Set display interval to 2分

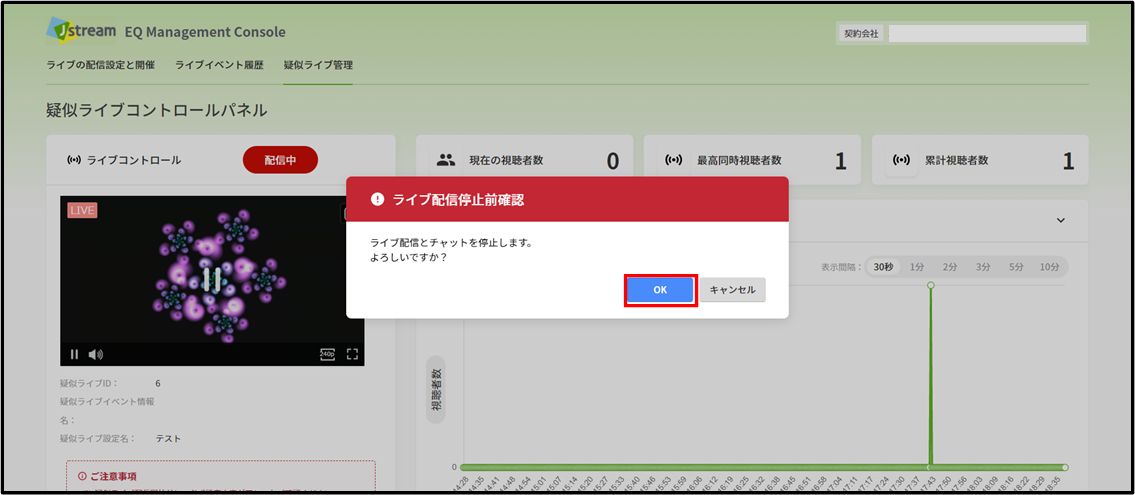click(950, 267)
